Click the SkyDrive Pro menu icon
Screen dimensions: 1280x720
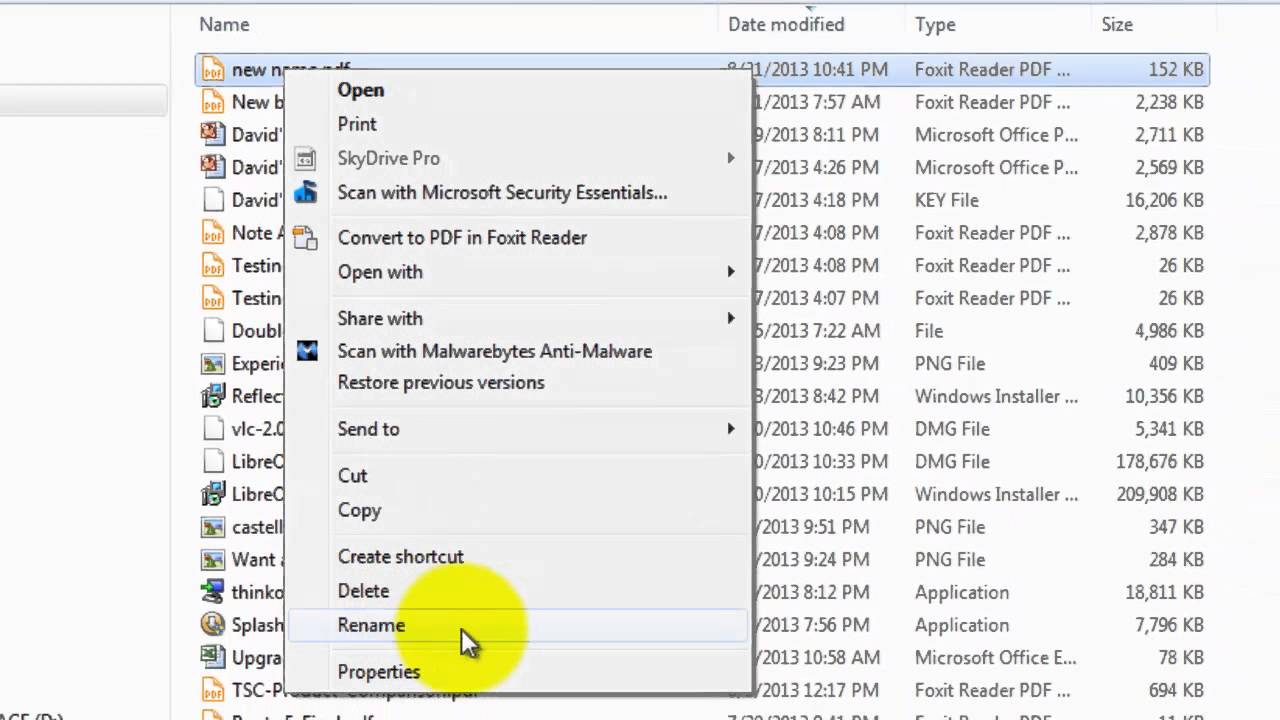pos(306,158)
